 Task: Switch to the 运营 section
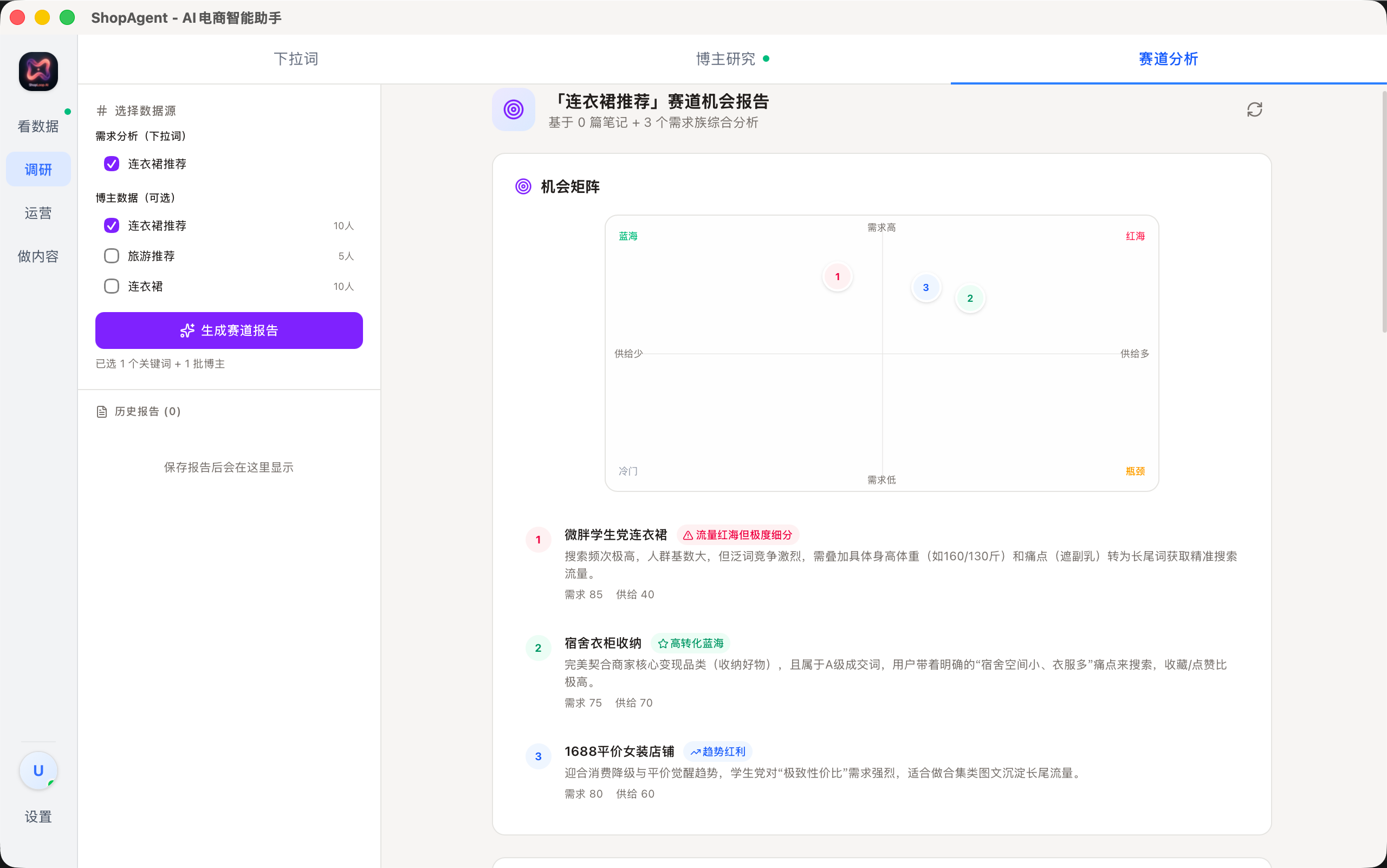pyautogui.click(x=38, y=212)
